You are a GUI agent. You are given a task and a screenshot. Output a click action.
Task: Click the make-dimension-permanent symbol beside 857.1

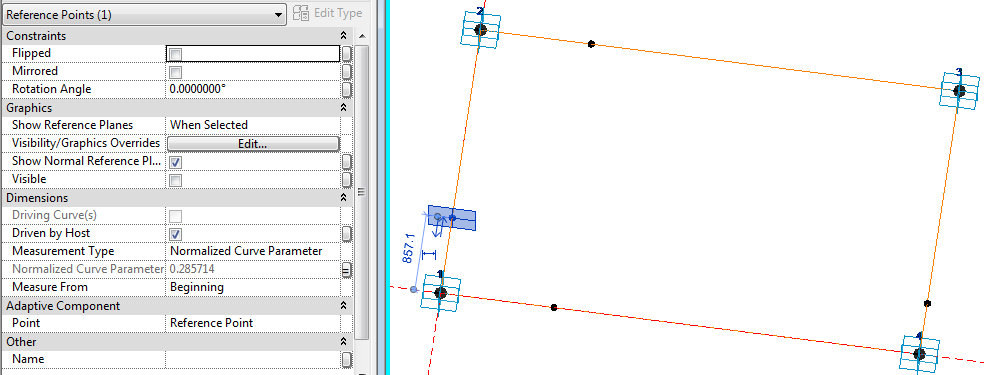click(x=429, y=255)
